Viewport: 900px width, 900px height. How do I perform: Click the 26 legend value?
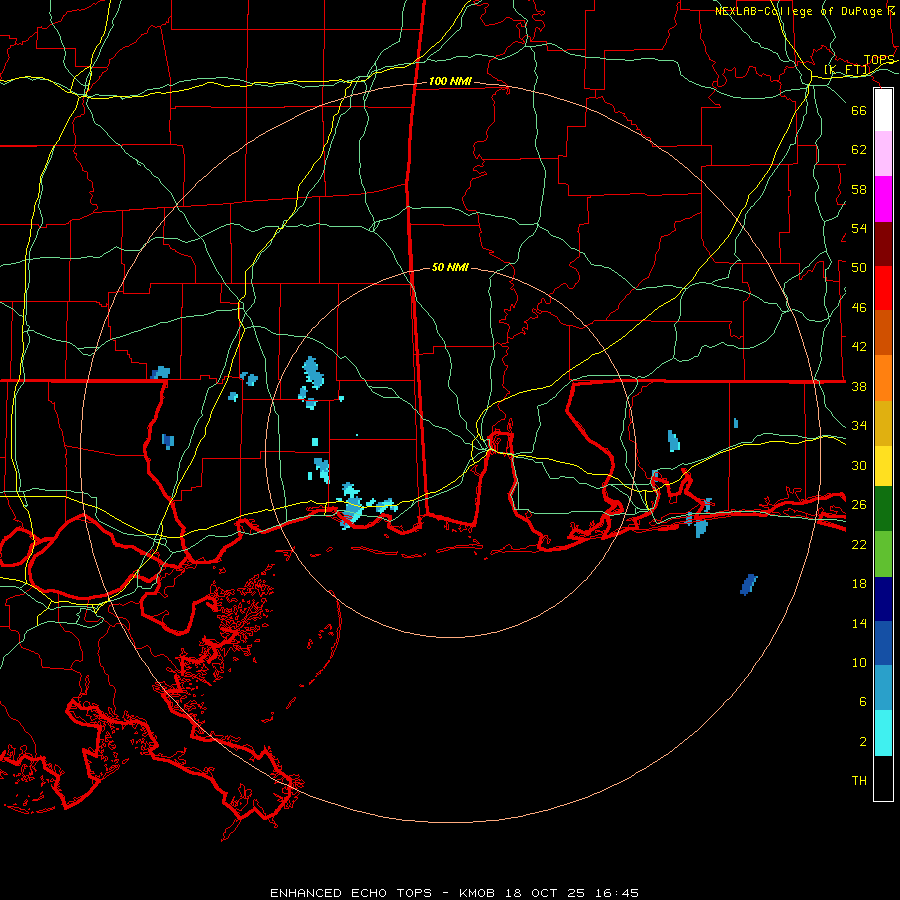[859, 505]
